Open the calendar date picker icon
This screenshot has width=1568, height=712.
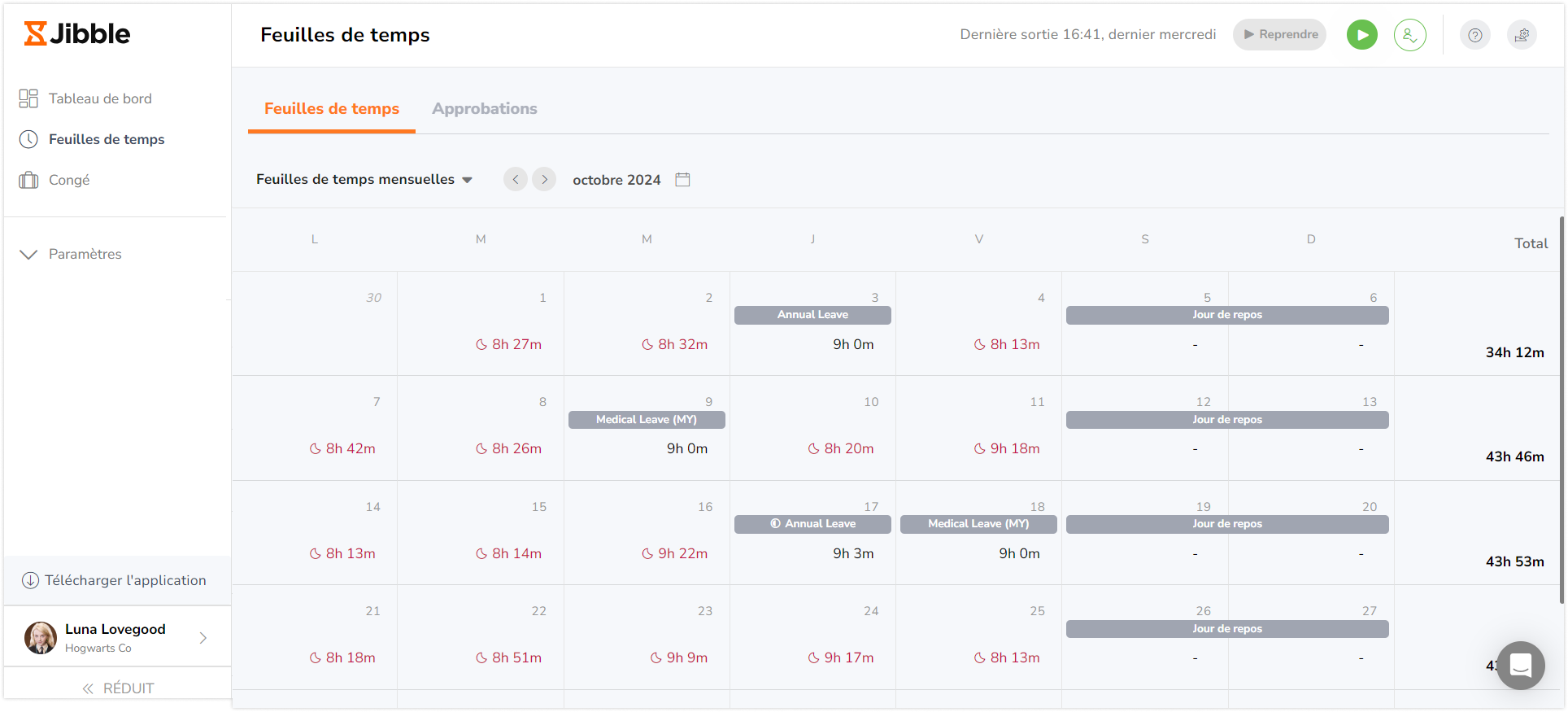(682, 179)
